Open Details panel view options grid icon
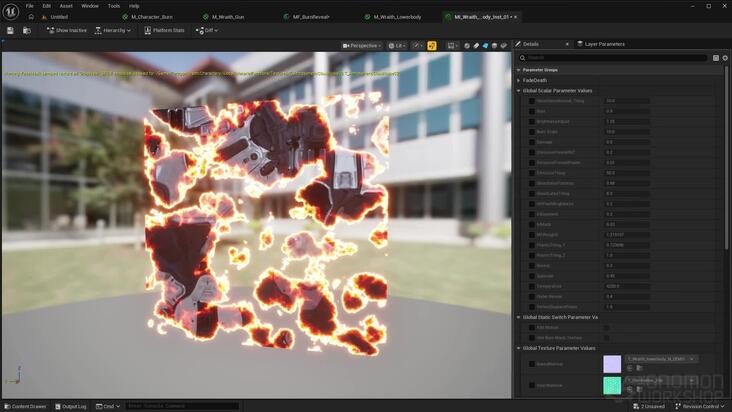The width and height of the screenshot is (732, 412). [x=716, y=58]
